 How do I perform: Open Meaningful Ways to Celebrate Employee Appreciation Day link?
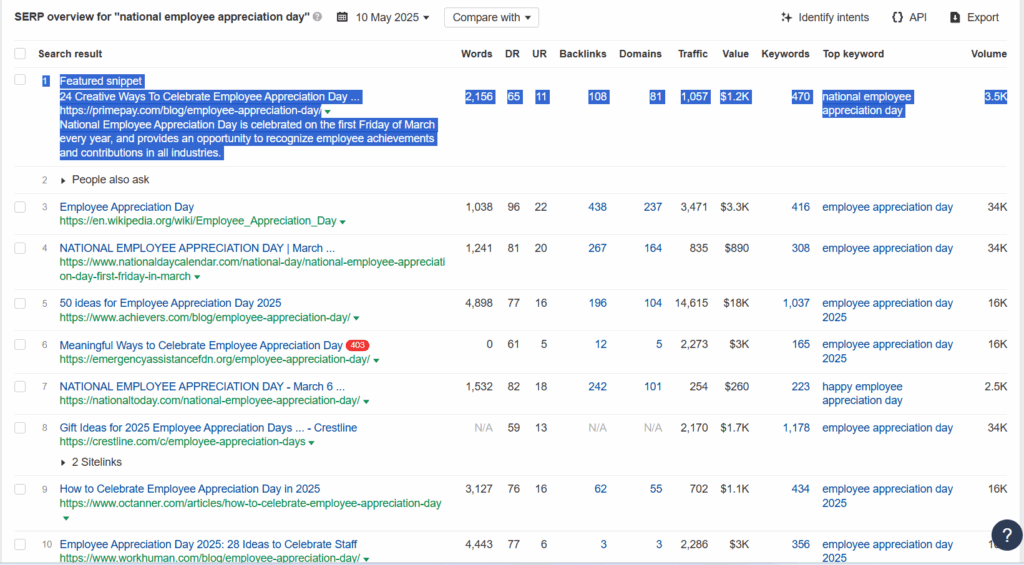pyautogui.click(x=201, y=345)
